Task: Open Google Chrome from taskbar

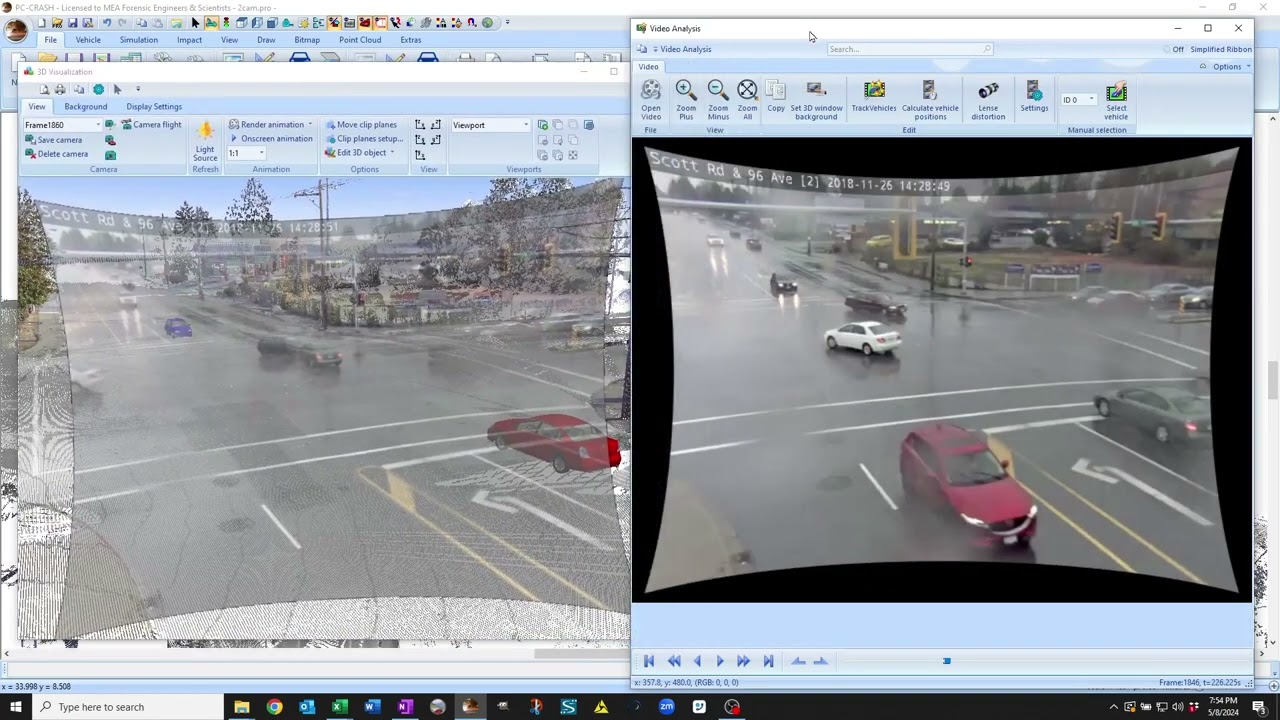Action: (x=274, y=707)
